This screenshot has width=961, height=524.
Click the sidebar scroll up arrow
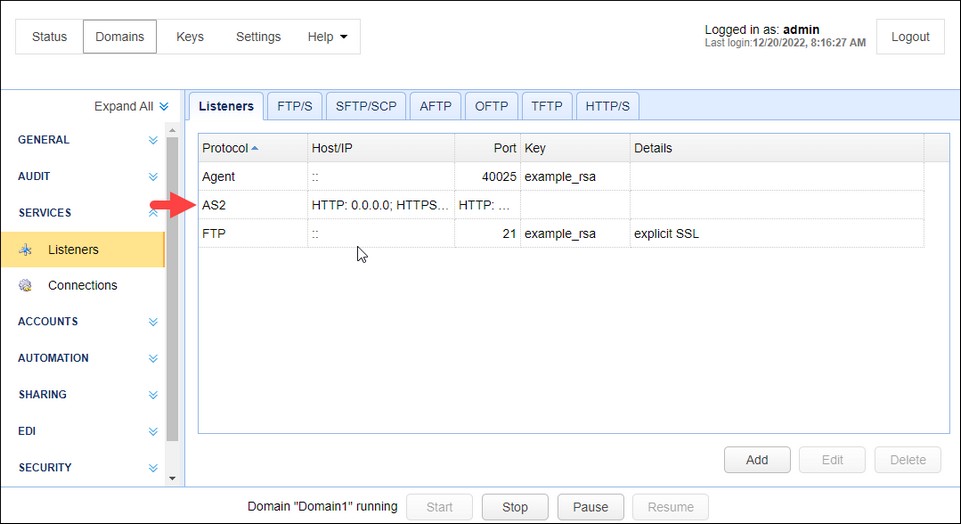point(172,130)
